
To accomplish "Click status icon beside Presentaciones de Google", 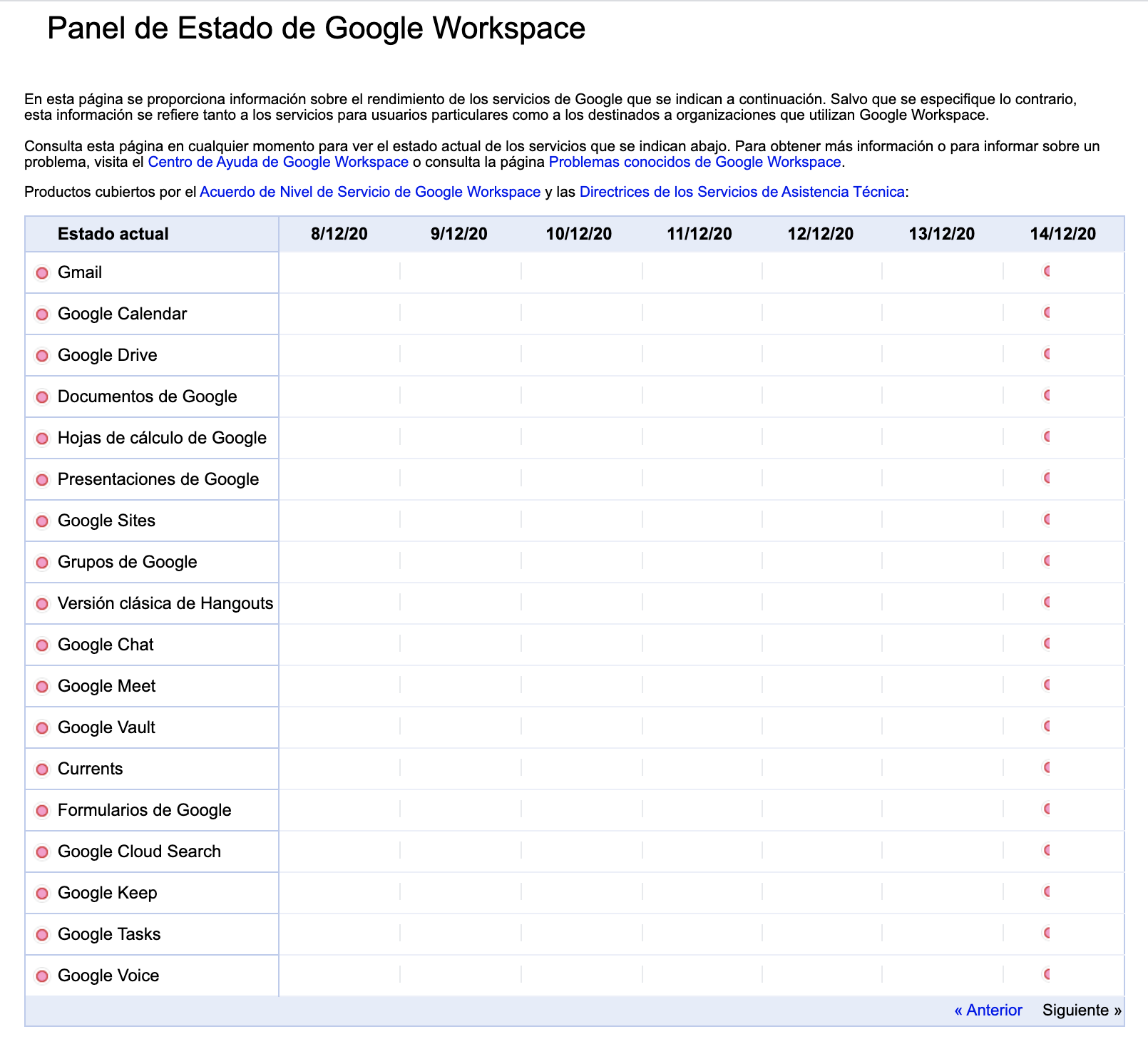I will pos(42,480).
